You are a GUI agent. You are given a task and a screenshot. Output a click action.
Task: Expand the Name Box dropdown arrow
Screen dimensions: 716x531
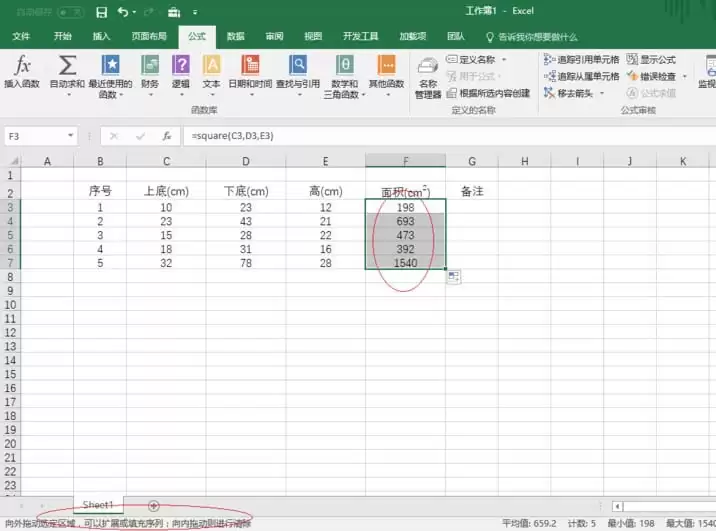click(70, 136)
